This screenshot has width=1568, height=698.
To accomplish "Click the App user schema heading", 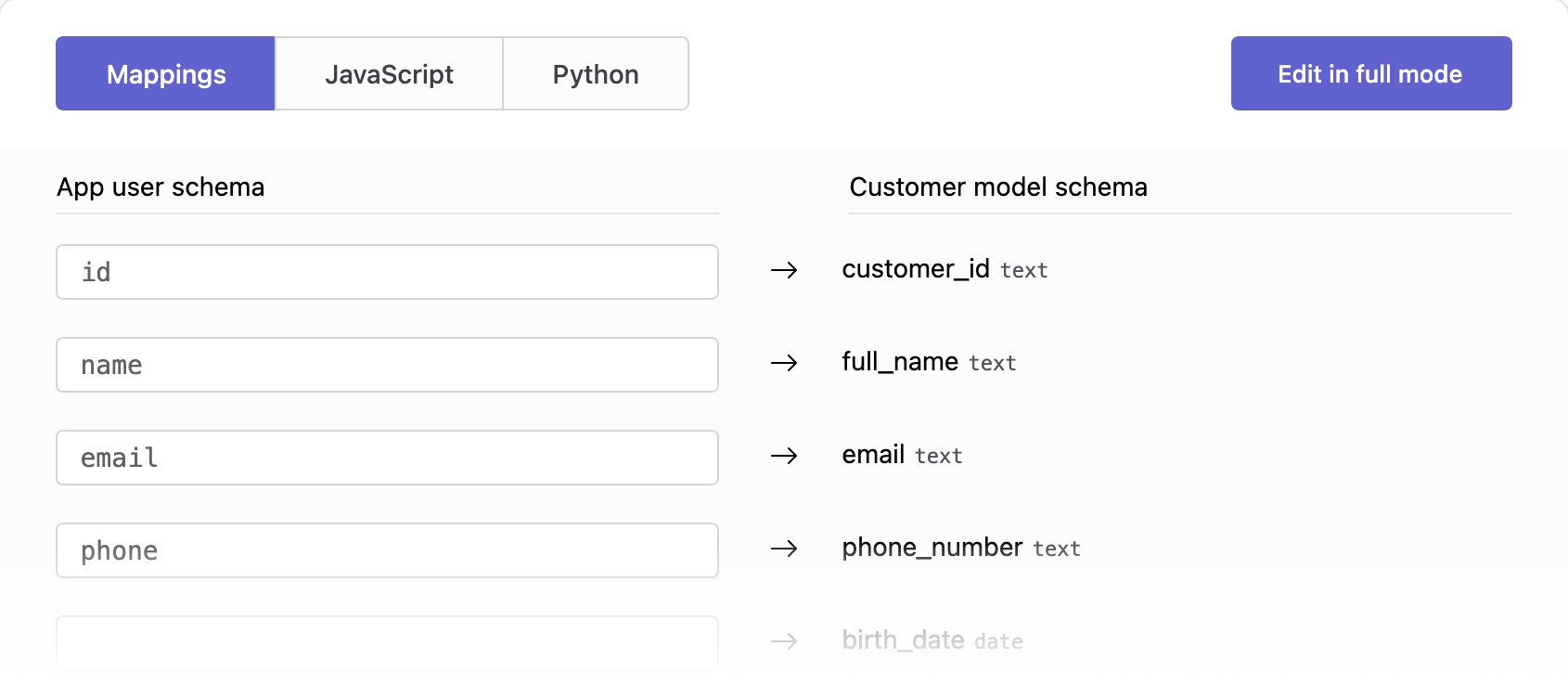I will [x=161, y=187].
